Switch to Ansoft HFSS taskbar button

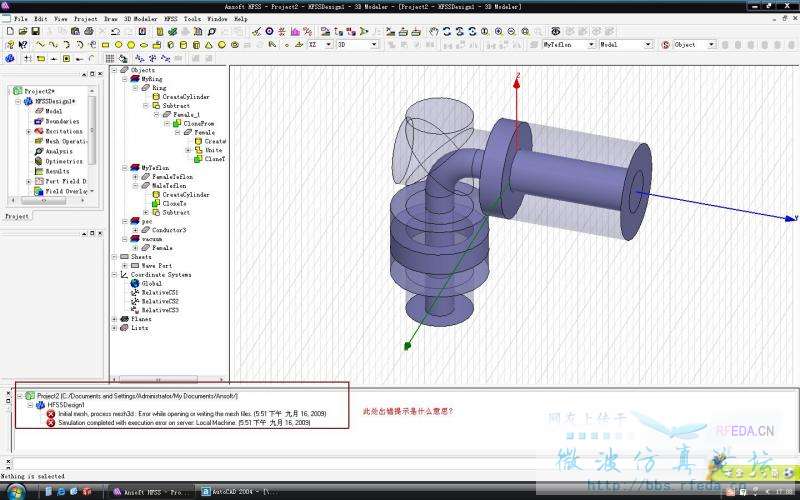pos(150,492)
